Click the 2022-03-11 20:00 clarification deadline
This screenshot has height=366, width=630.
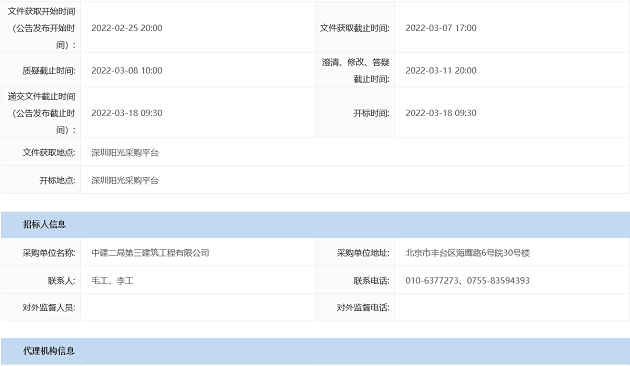point(441,70)
